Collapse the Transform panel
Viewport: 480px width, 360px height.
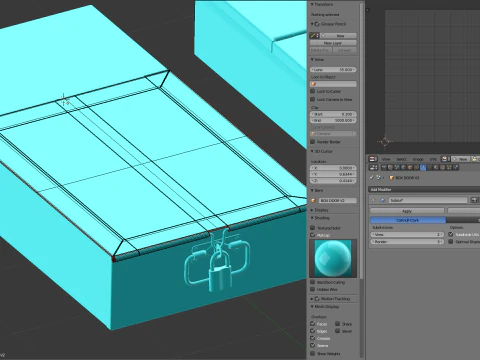(x=312, y=4)
